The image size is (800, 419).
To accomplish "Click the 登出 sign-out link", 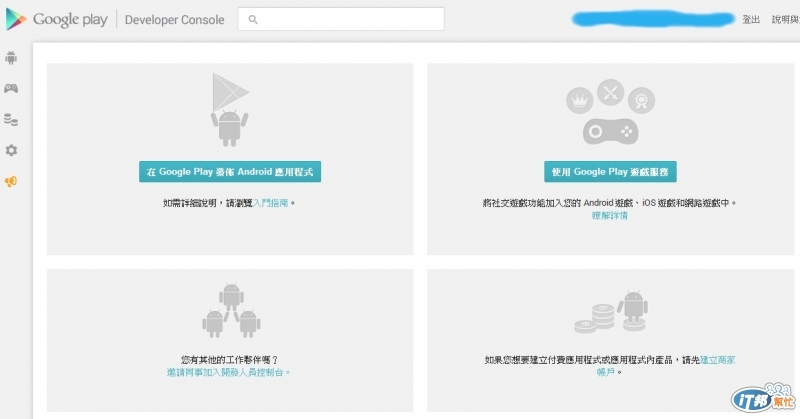I will (751, 19).
